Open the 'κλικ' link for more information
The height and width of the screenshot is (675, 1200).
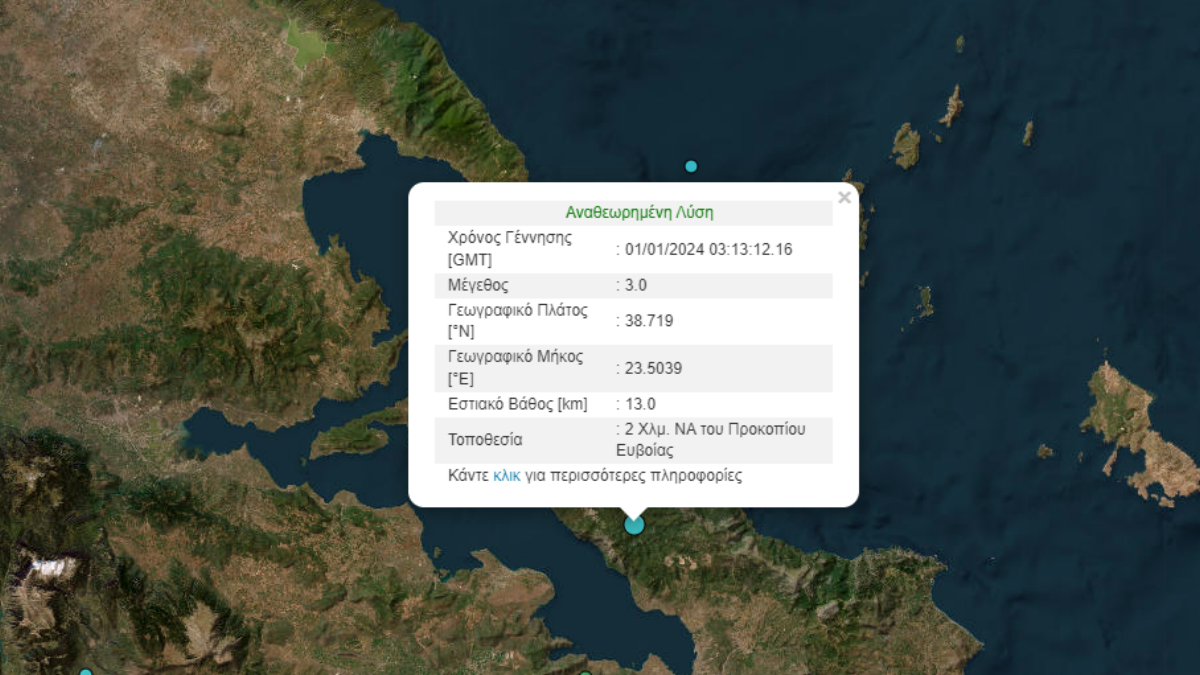(506, 476)
